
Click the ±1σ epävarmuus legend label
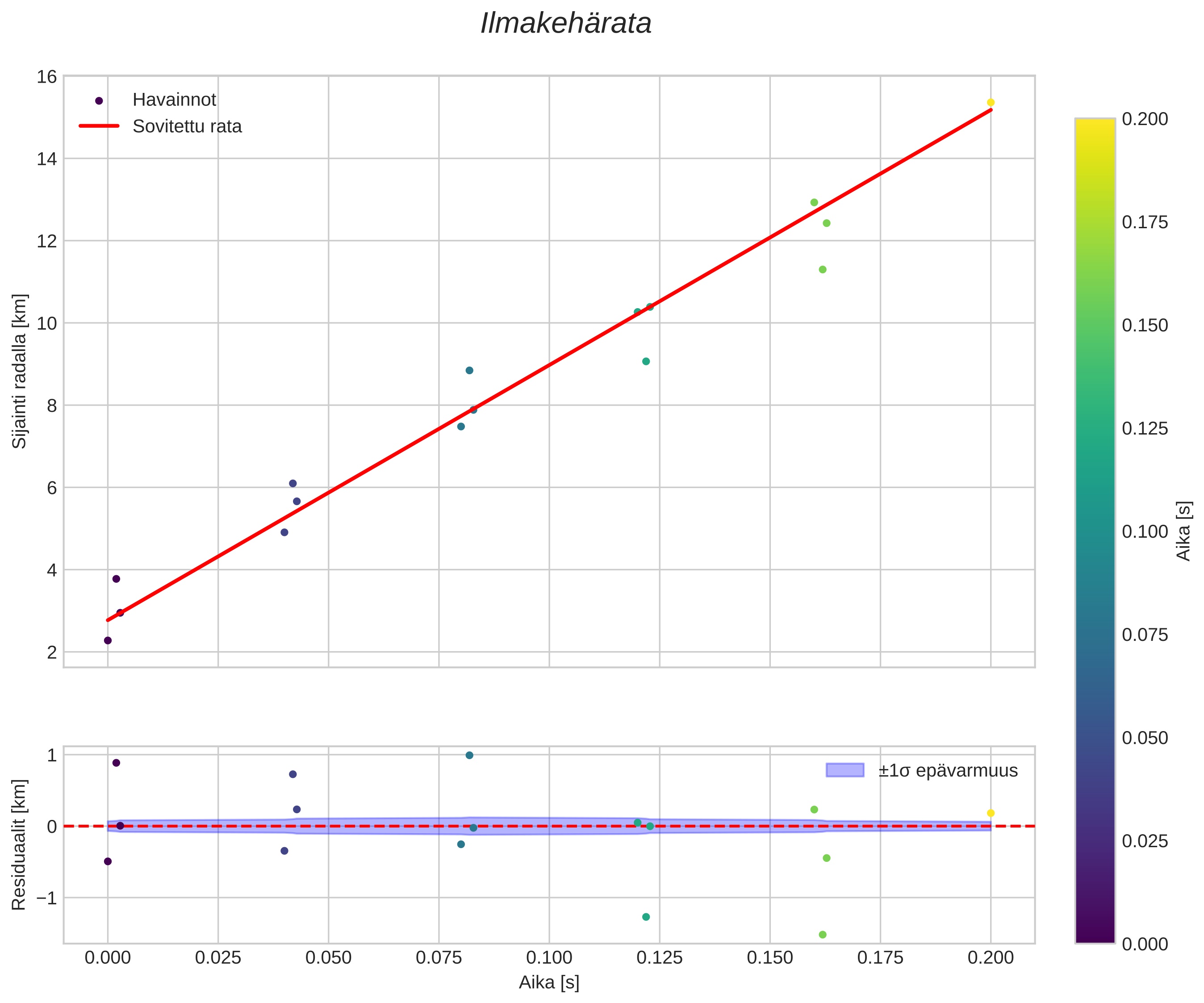coord(948,771)
